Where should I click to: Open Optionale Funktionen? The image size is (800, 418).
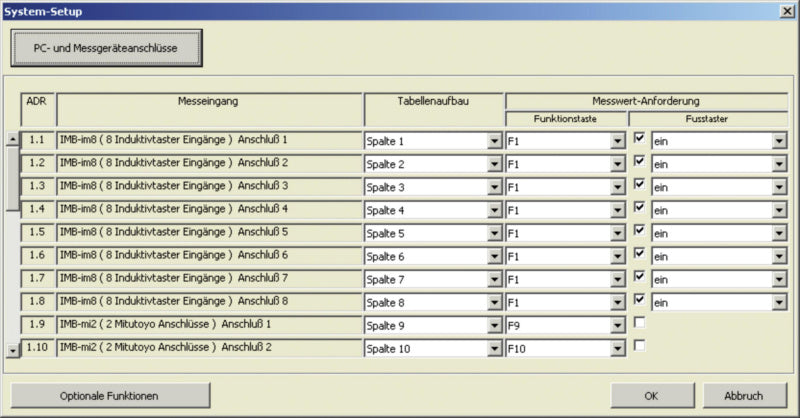109,395
